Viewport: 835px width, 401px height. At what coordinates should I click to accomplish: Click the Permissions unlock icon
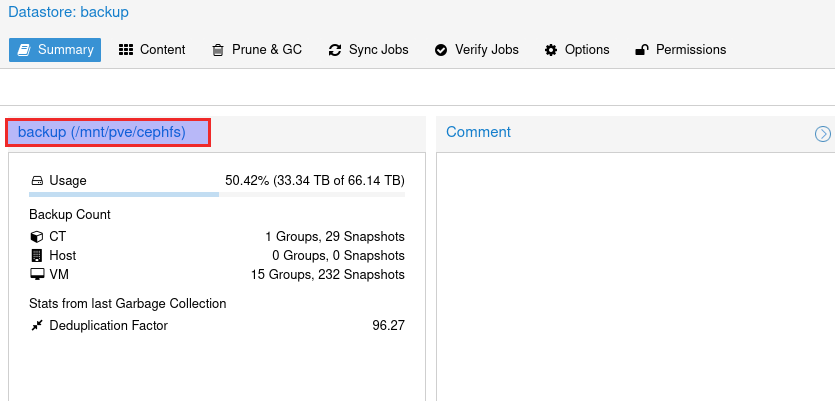pyautogui.click(x=642, y=50)
